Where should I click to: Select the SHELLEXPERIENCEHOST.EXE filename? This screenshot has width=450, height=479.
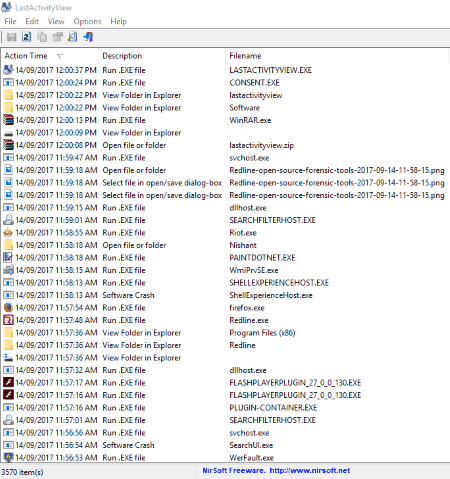pos(279,283)
